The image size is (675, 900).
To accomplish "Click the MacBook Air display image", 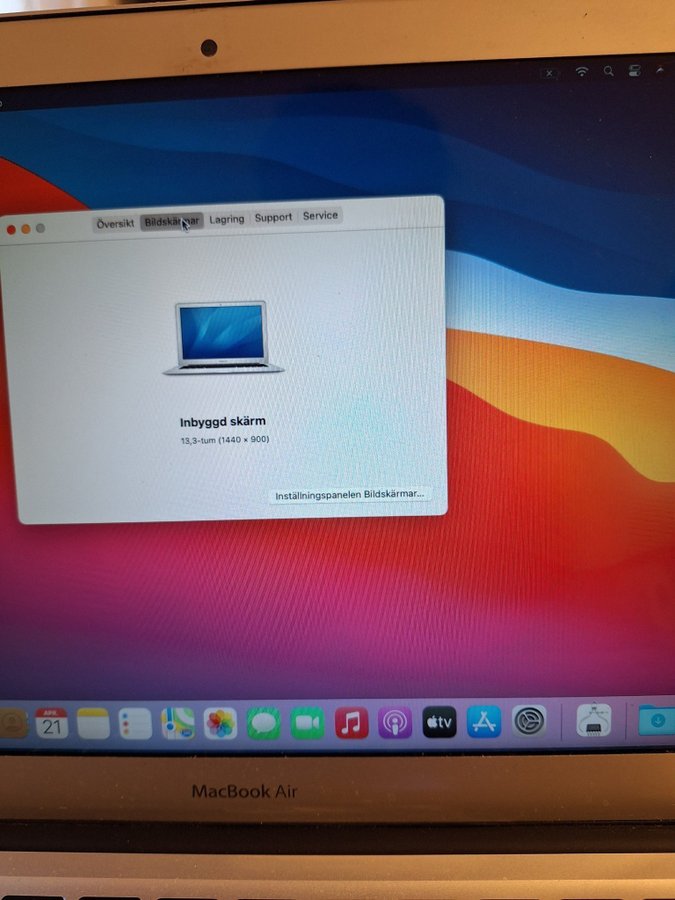I will (223, 338).
